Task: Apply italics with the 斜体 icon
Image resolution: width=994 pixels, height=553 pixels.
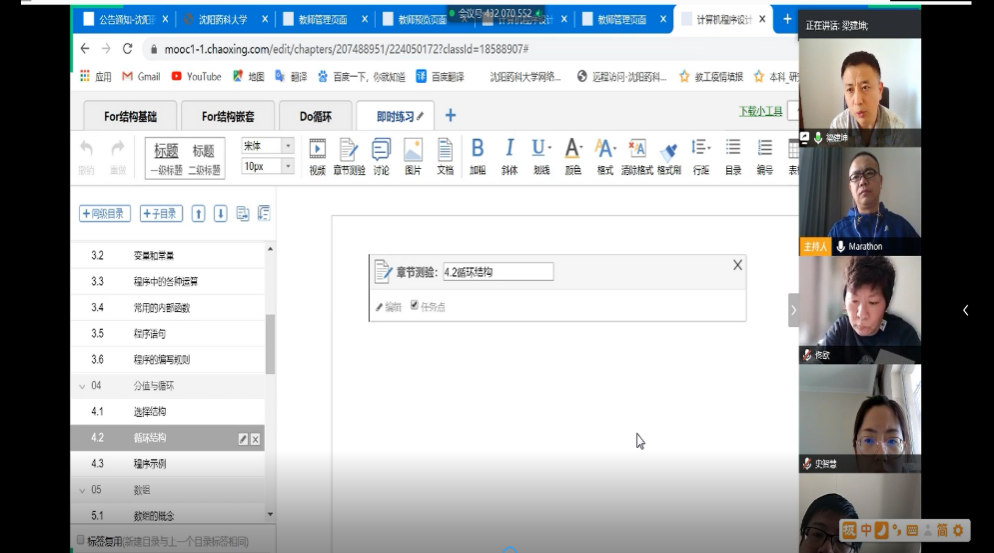Action: 509,155
